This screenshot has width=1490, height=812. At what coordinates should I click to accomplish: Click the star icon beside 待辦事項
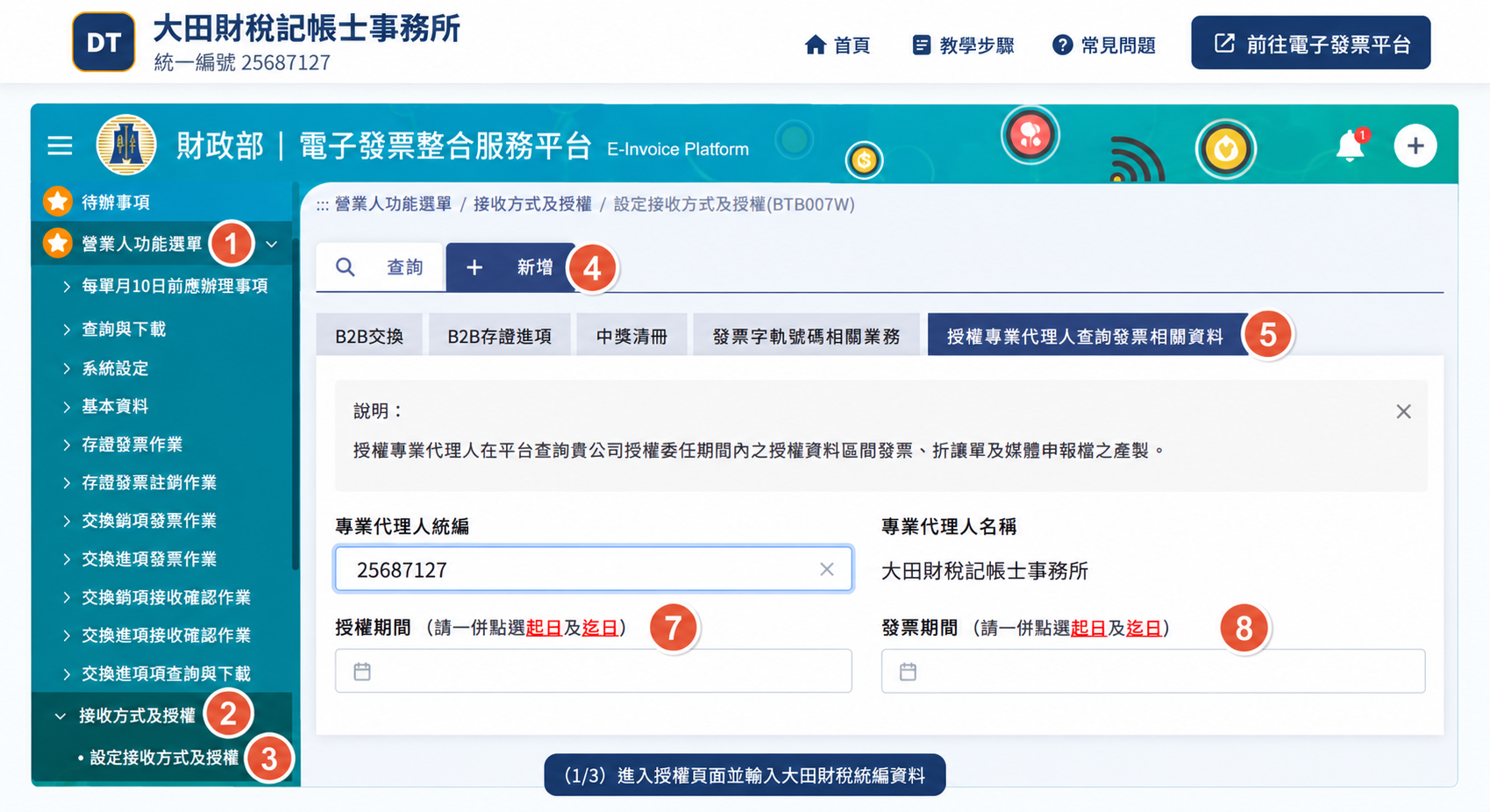[58, 202]
